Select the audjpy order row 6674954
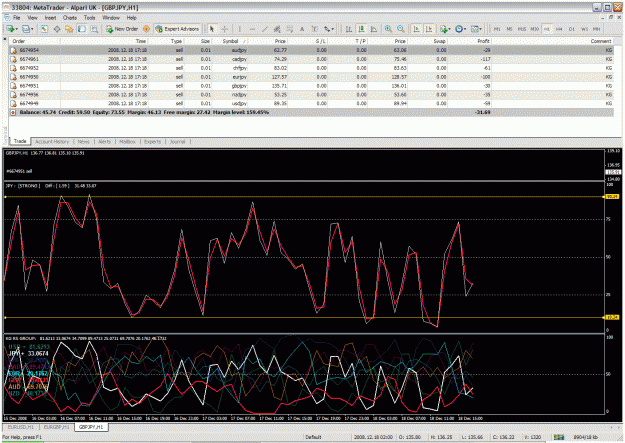625x443 pixels. tap(311, 50)
